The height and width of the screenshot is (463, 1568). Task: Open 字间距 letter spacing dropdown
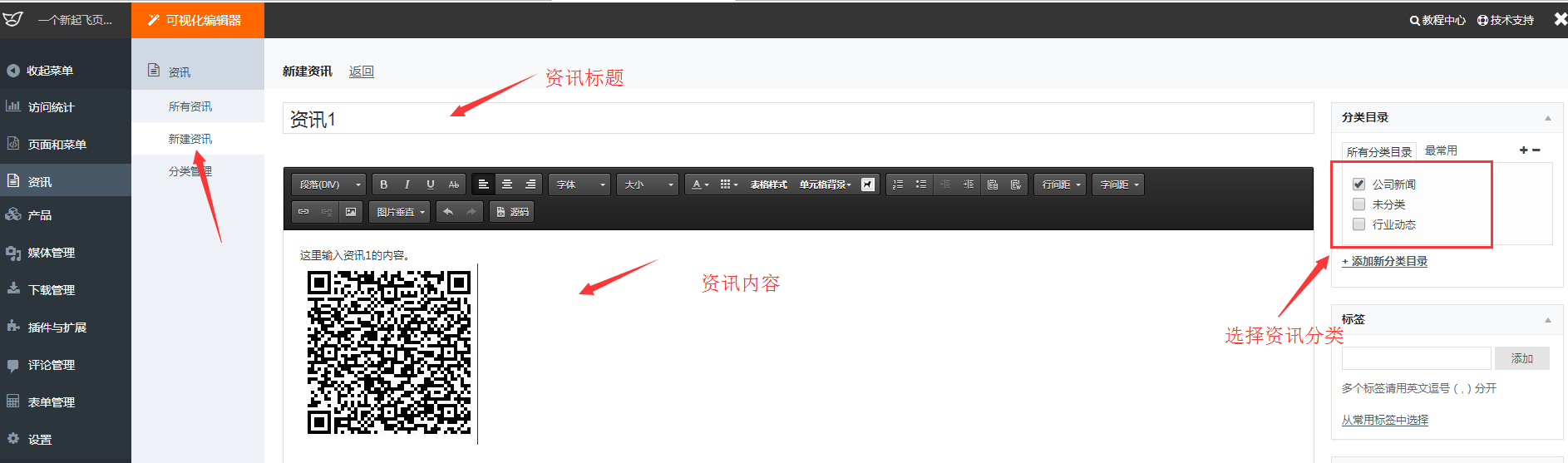pyautogui.click(x=1118, y=185)
